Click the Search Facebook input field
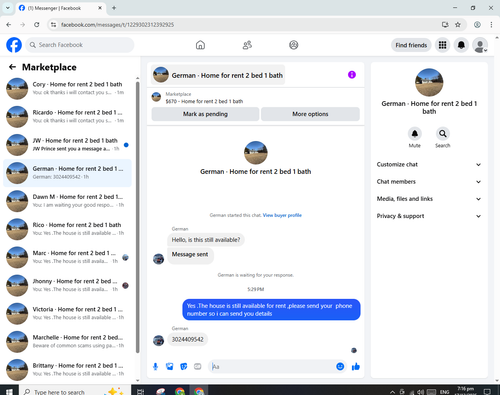This screenshot has height=395, width=500. point(80,45)
